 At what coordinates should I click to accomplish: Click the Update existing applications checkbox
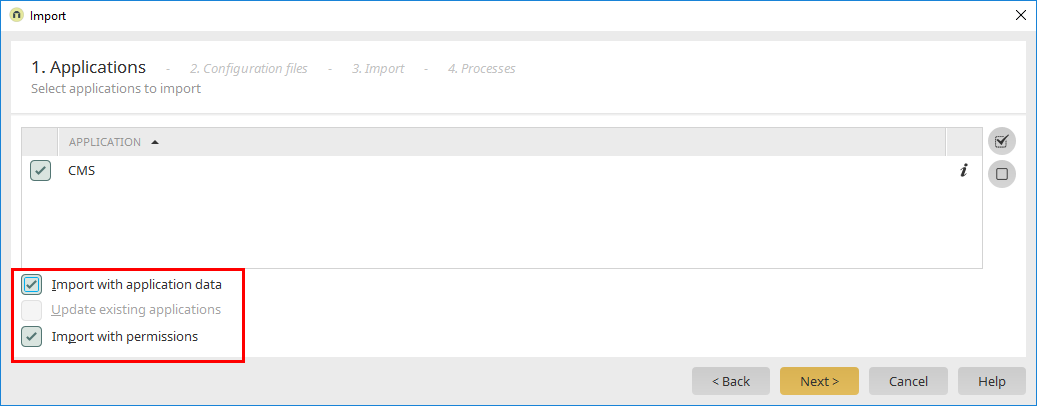click(31, 310)
